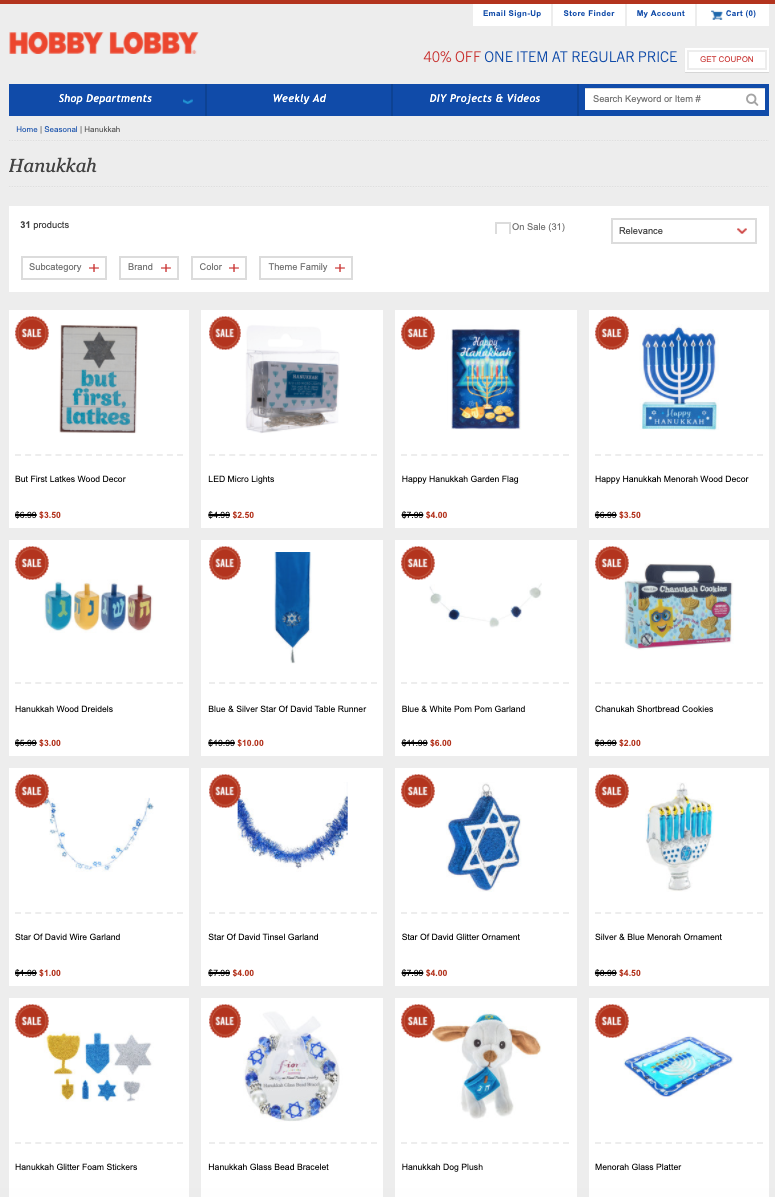Screen dimensions: 775x1197
Task: Click the GET COUPON button
Action: [x=726, y=59]
